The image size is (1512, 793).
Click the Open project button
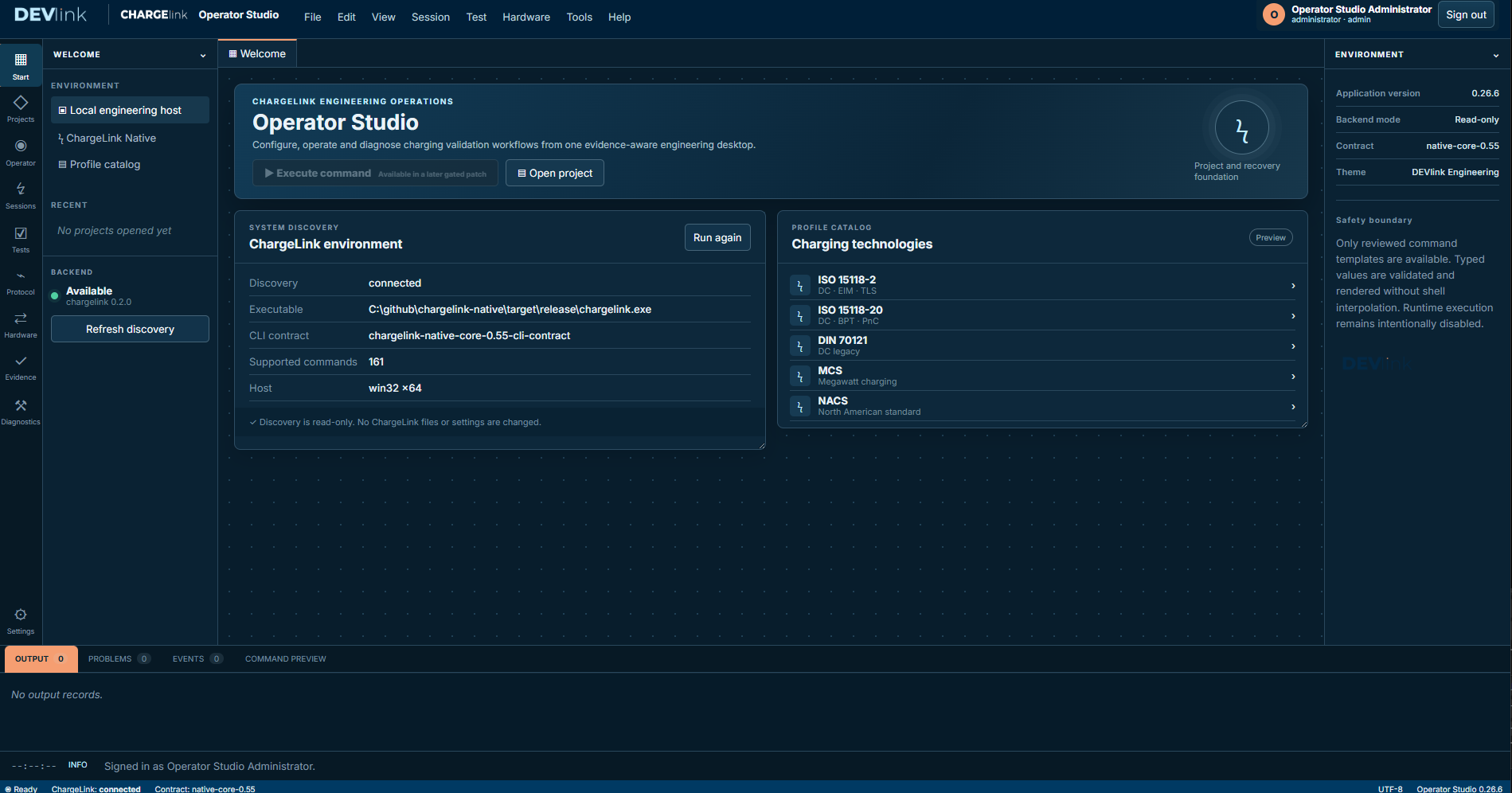(555, 173)
